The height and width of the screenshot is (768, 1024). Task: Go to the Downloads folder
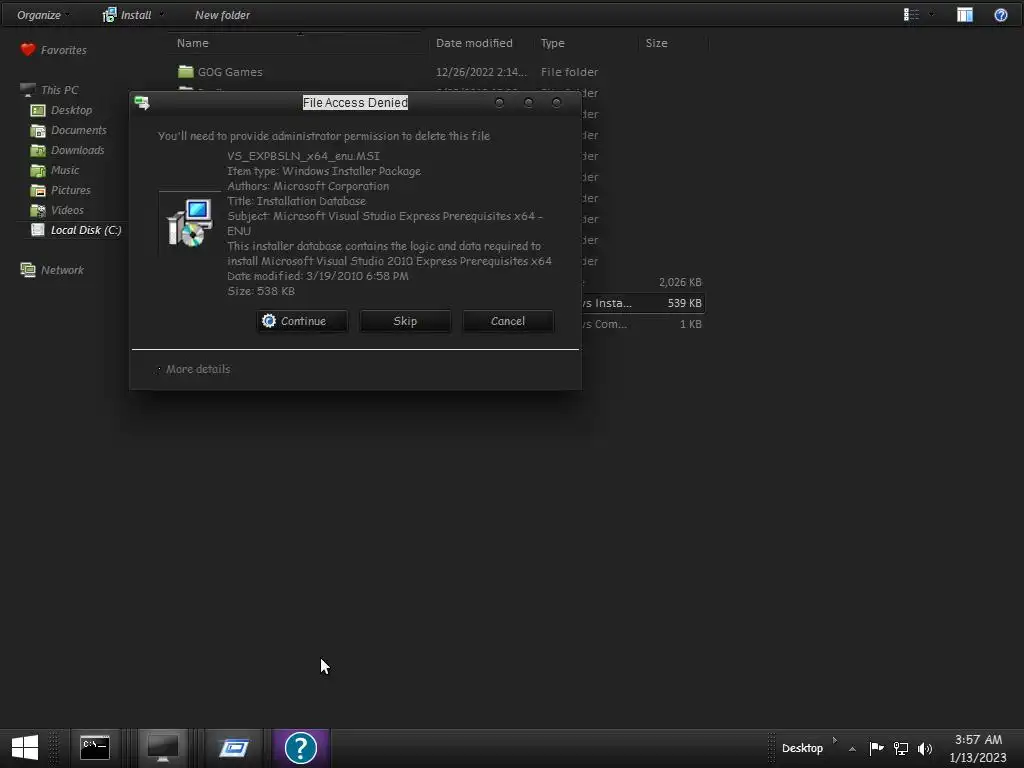click(77, 150)
